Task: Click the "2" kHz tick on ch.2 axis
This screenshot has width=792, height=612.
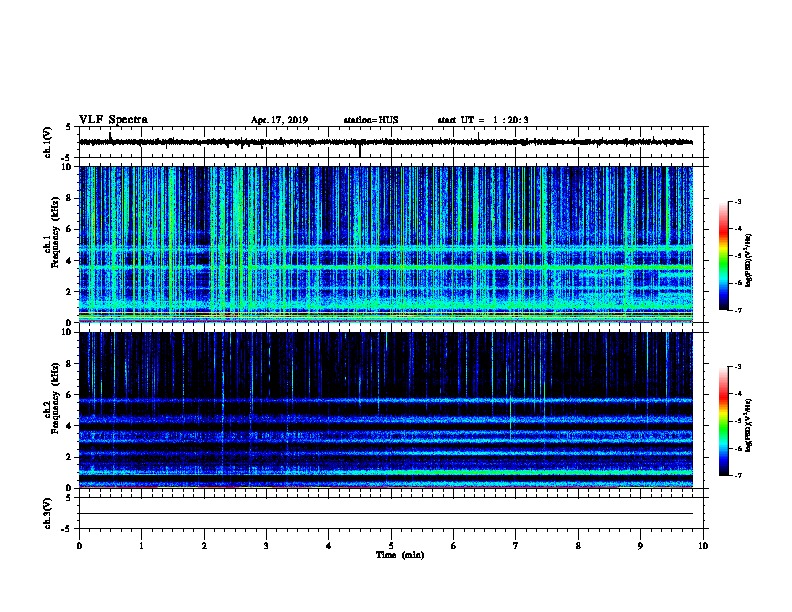Action: pos(71,457)
